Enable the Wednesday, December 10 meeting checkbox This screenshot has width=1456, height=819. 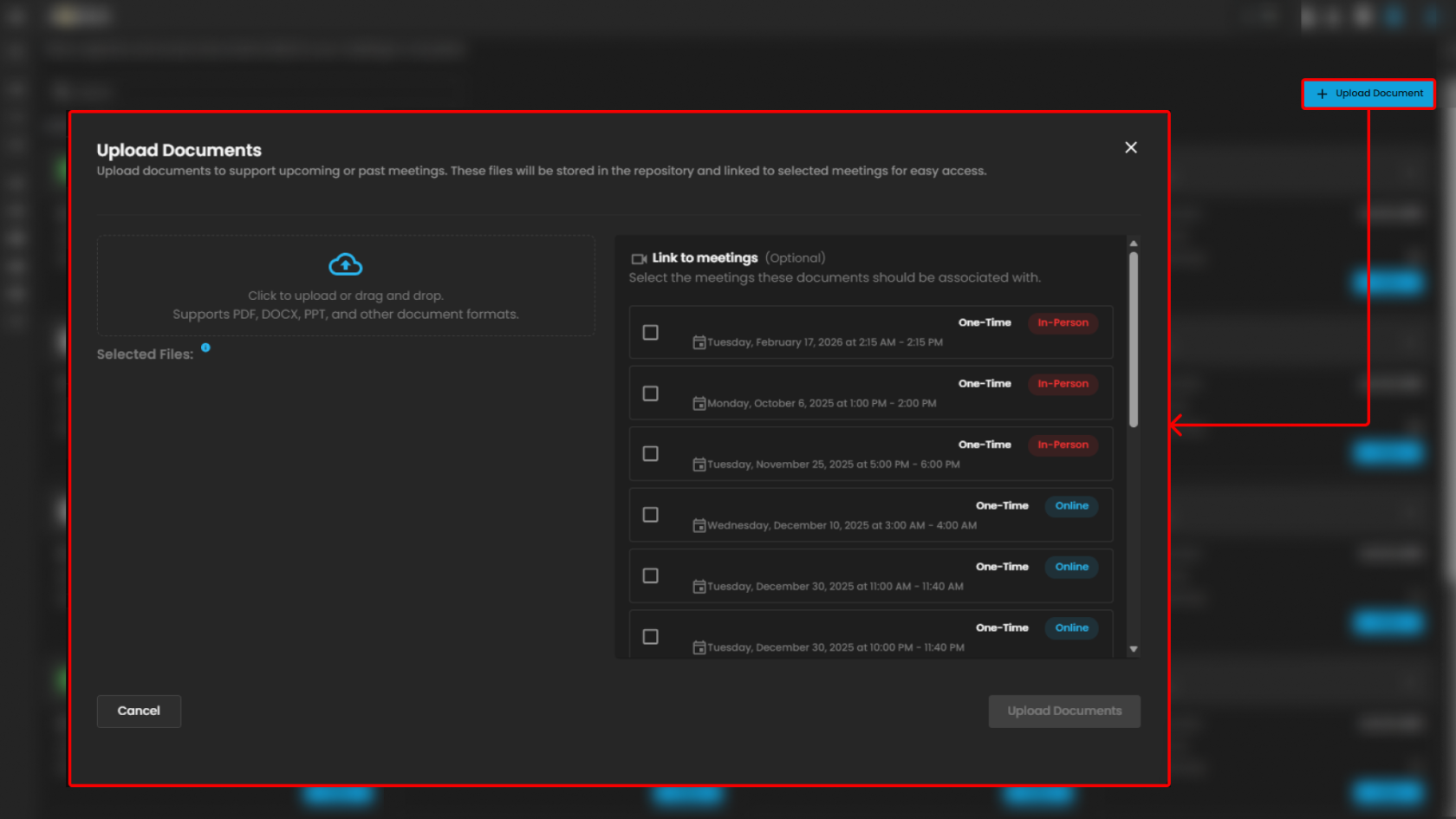point(650,515)
